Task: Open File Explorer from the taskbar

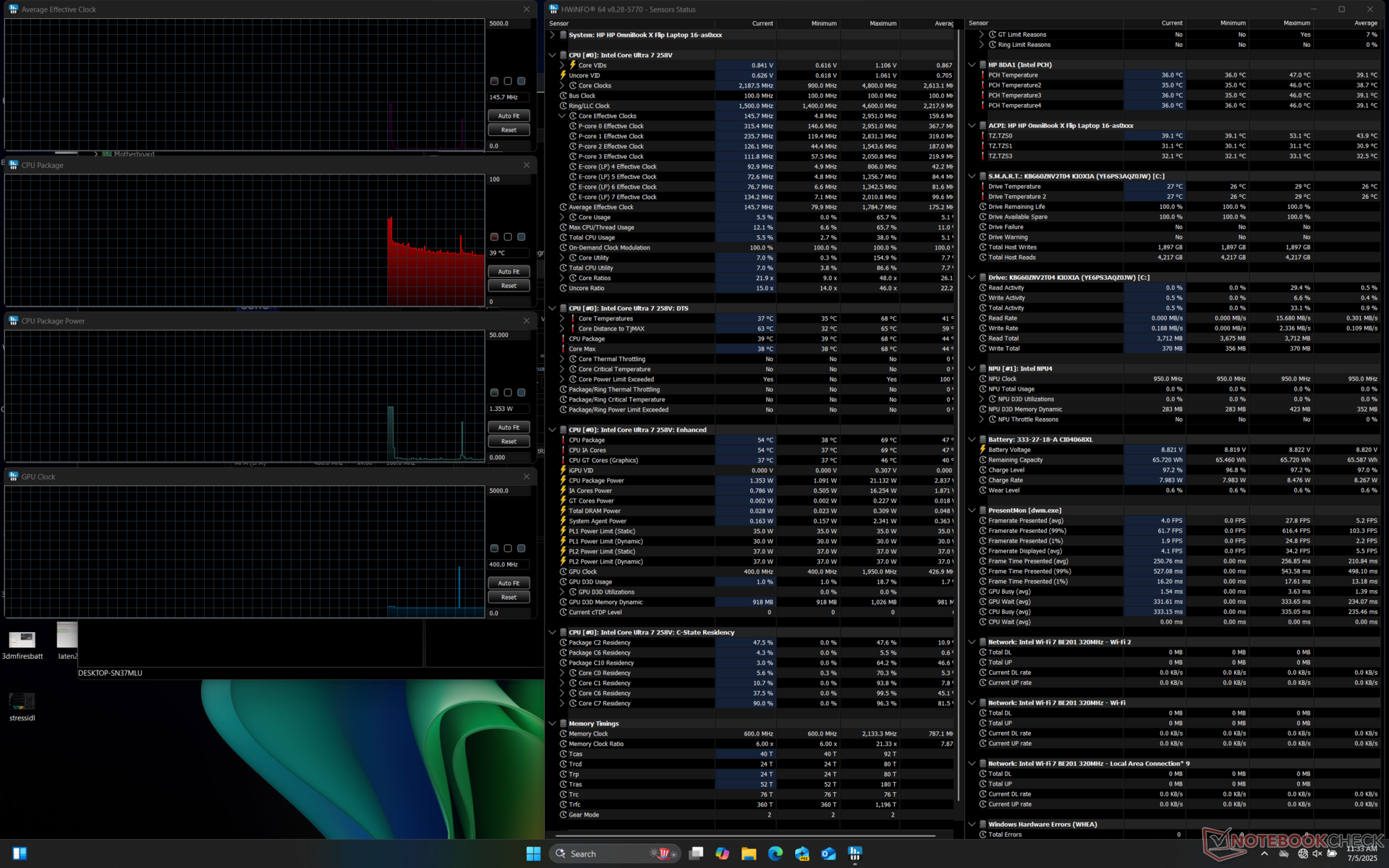Action: pyautogui.click(x=748, y=854)
